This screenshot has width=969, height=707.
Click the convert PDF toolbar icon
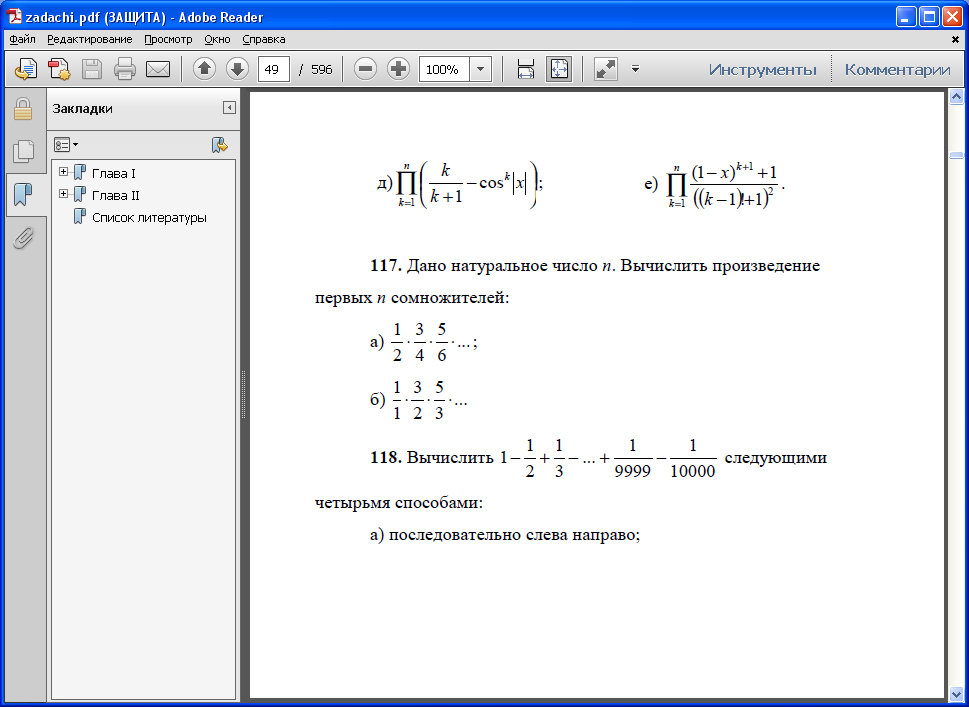(x=59, y=69)
